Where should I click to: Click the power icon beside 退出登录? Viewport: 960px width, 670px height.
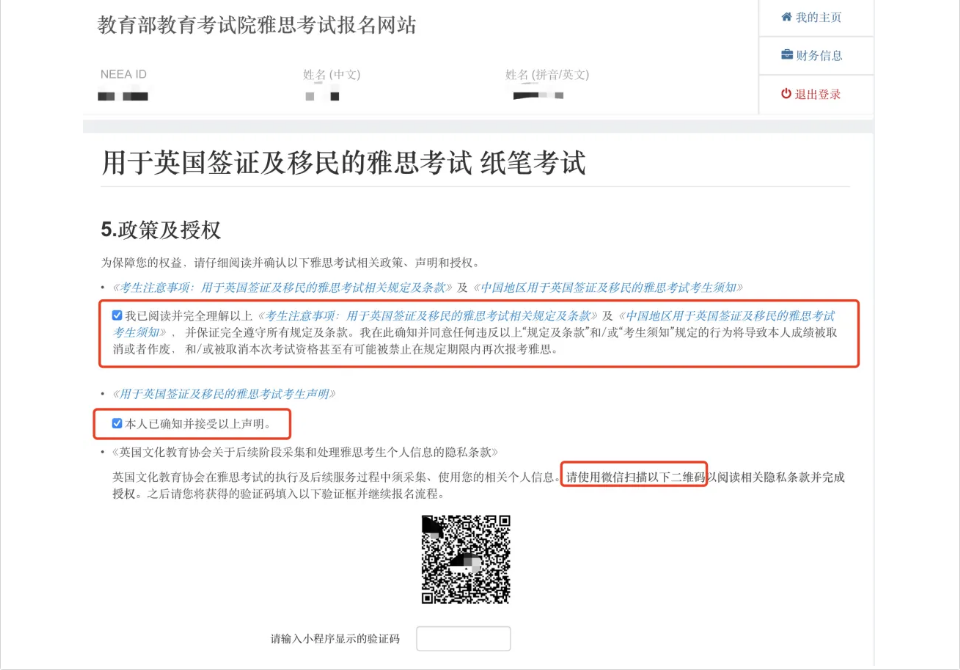[x=786, y=93]
